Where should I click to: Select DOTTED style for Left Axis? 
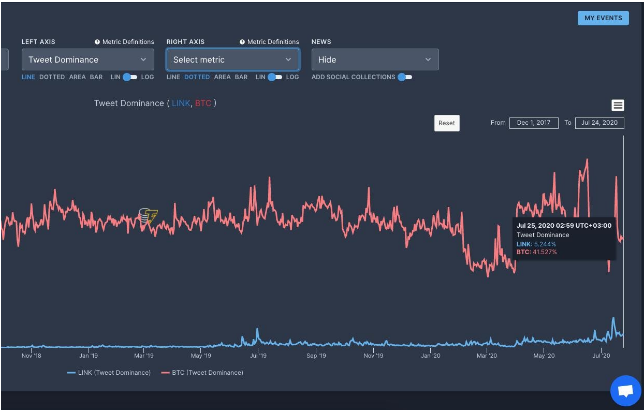[x=52, y=77]
